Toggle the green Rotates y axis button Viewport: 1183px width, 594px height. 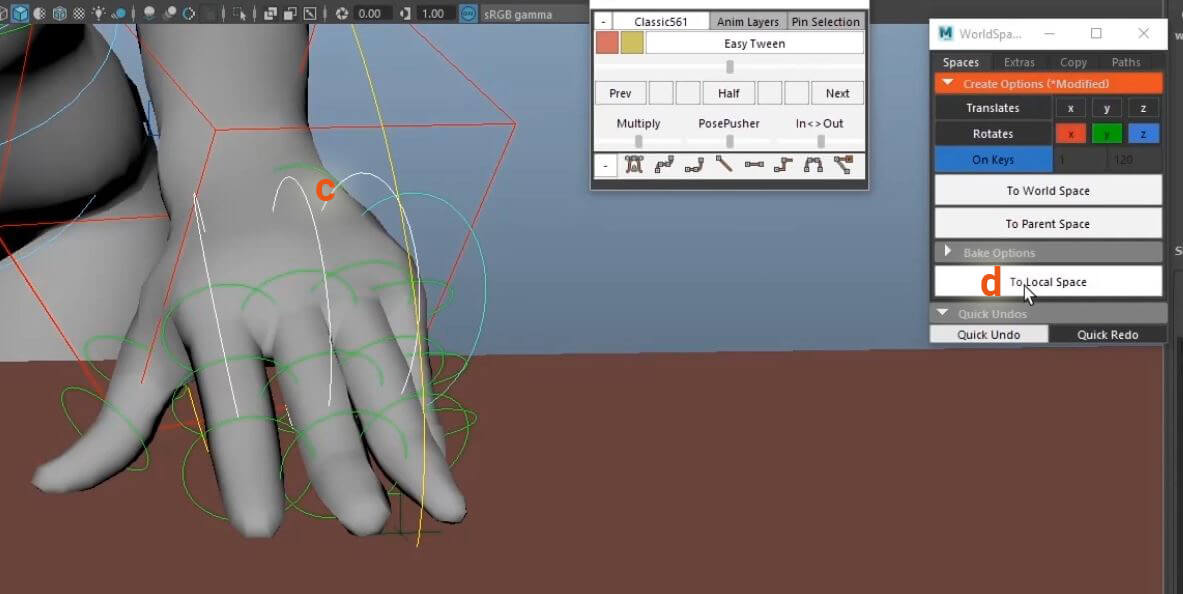1107,134
